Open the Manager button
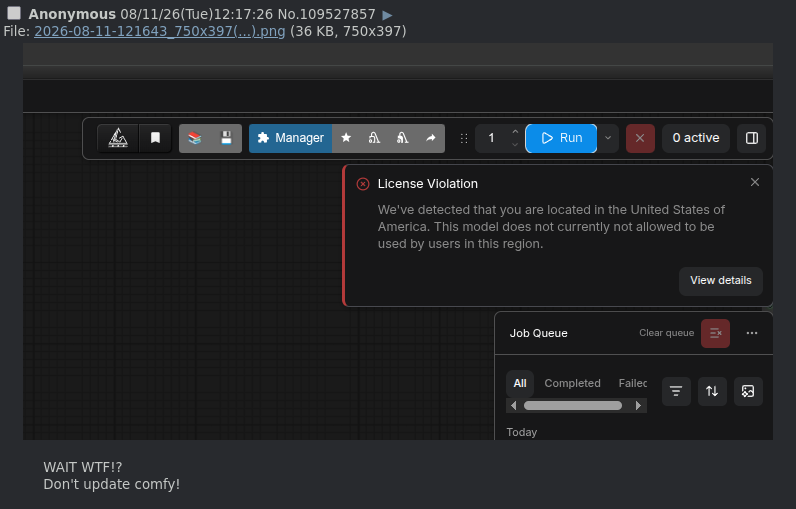796x509 pixels. tap(290, 138)
